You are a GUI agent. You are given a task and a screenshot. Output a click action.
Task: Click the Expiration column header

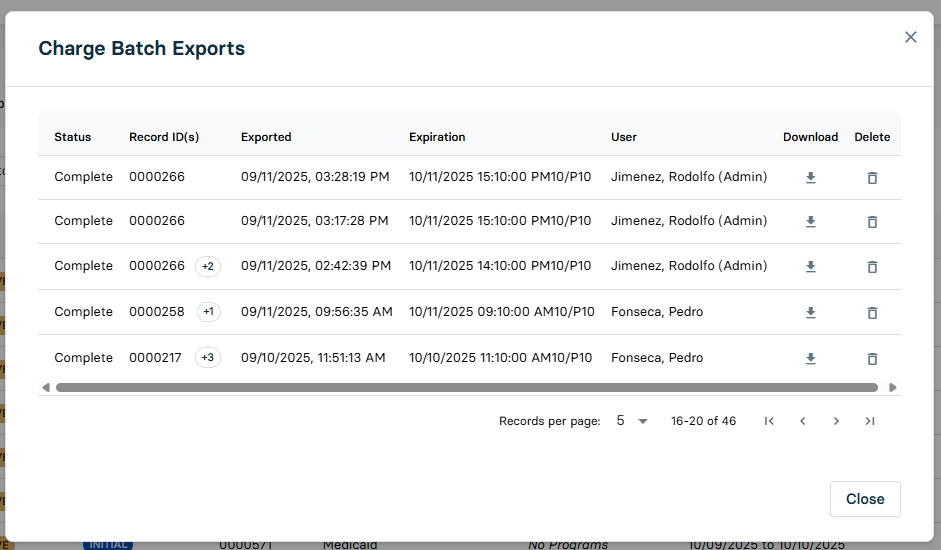(437, 137)
